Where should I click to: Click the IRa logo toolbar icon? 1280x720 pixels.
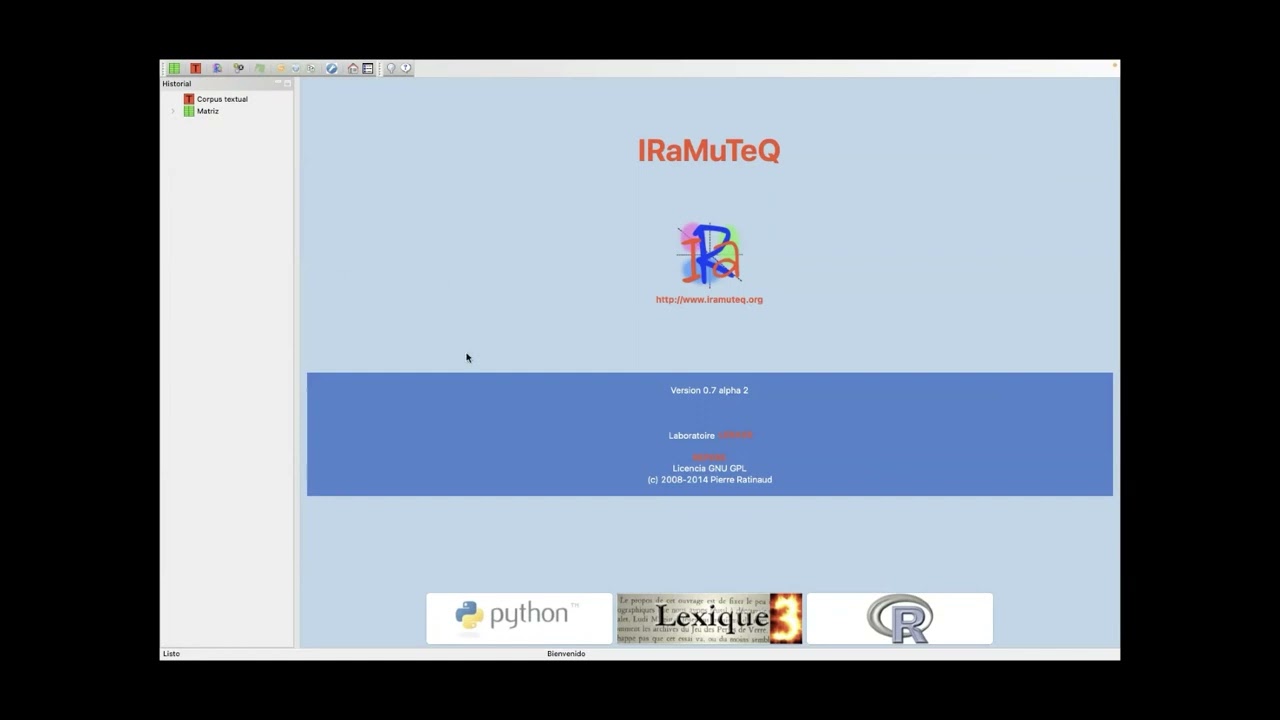point(217,68)
